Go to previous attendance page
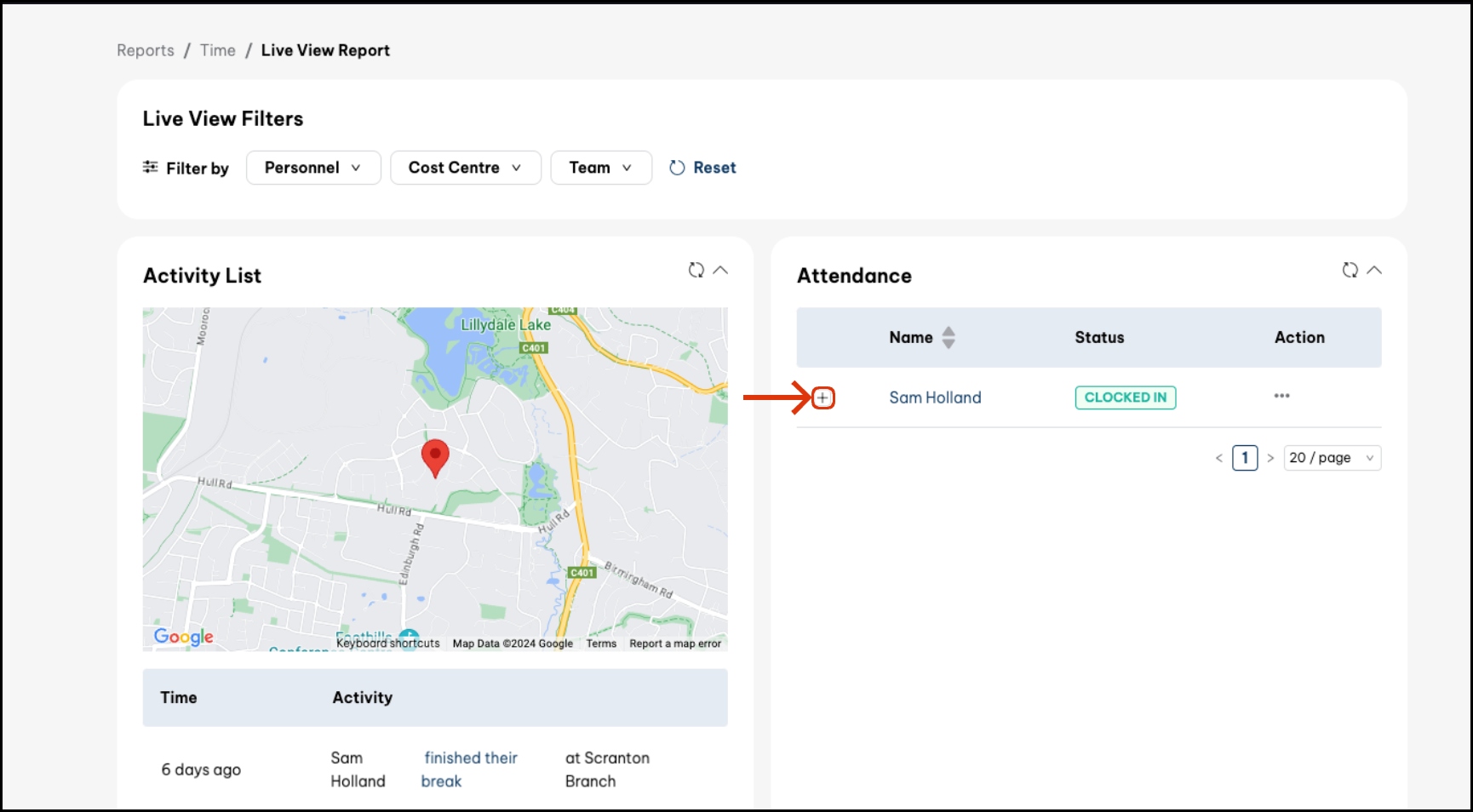The image size is (1473, 812). tap(1218, 458)
